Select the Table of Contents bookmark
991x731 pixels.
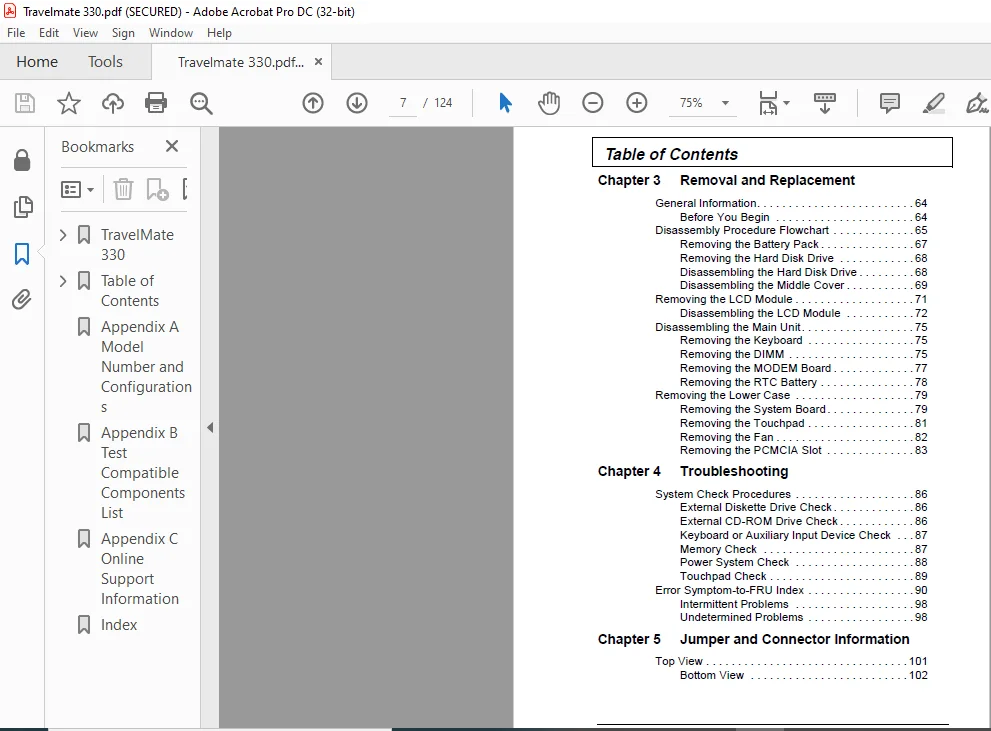click(x=130, y=291)
